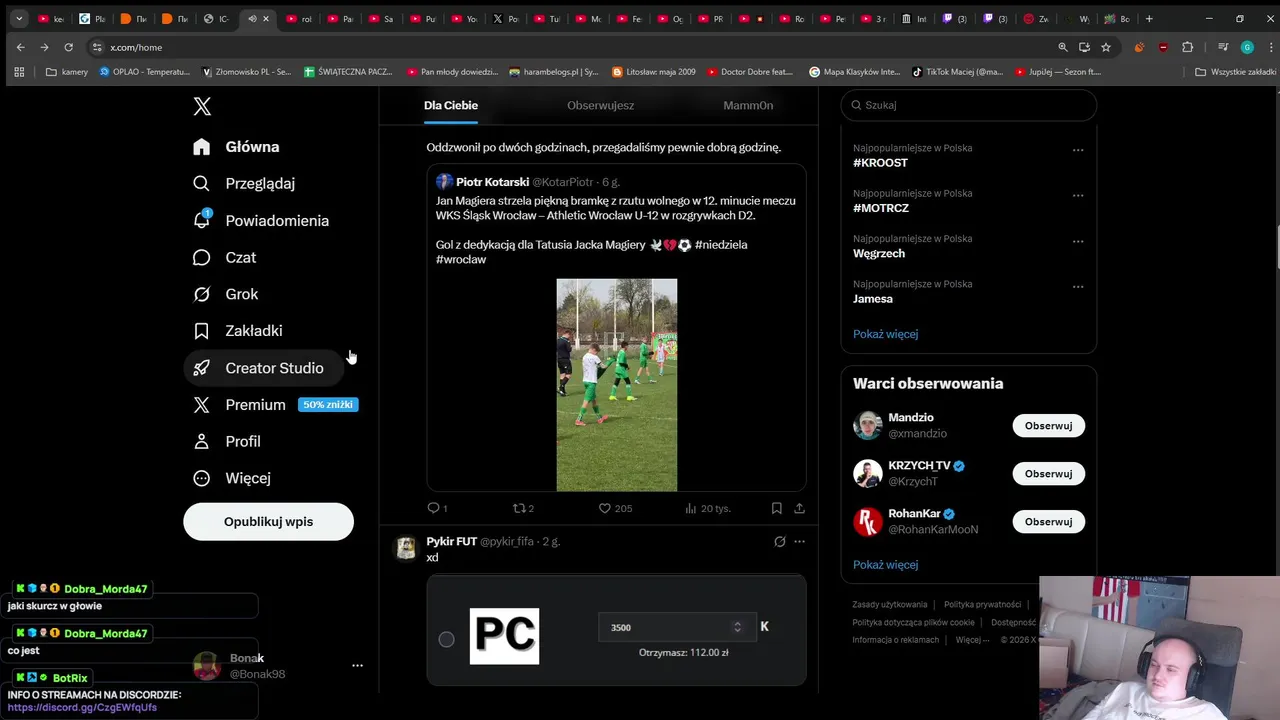This screenshot has height=720, width=1280.
Task: Follow KRZYCH_TV with Obserwuj button
Action: point(1048,473)
